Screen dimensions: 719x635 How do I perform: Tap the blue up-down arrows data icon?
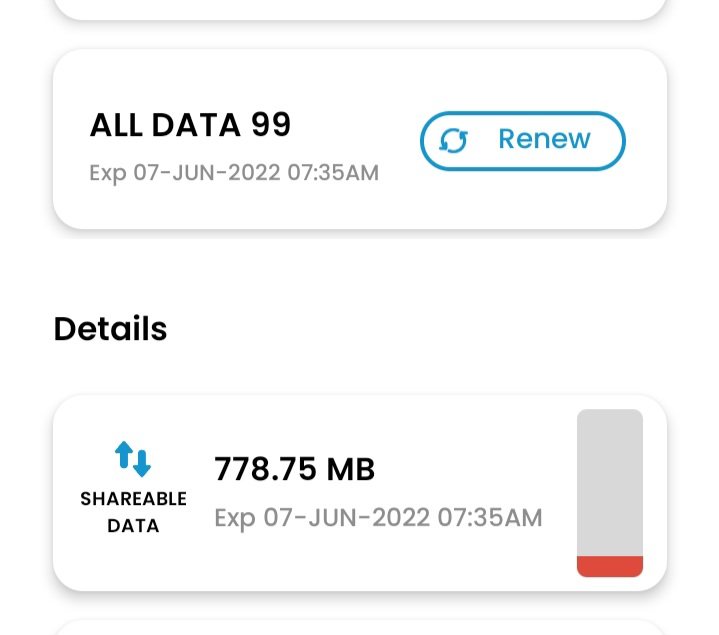(133, 459)
